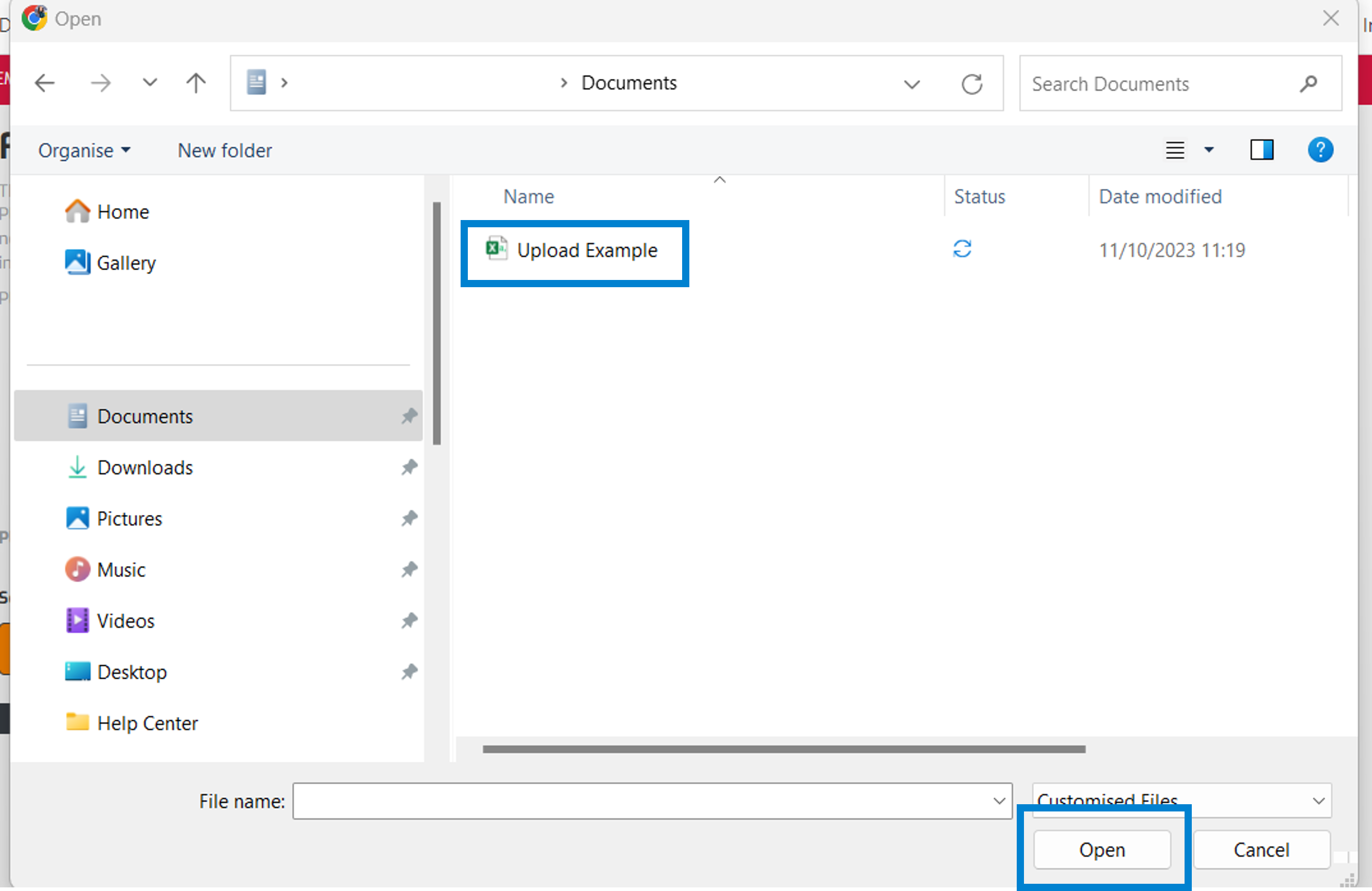The width and height of the screenshot is (1372, 891).
Task: Open help with the question mark icon
Action: click(x=1320, y=150)
